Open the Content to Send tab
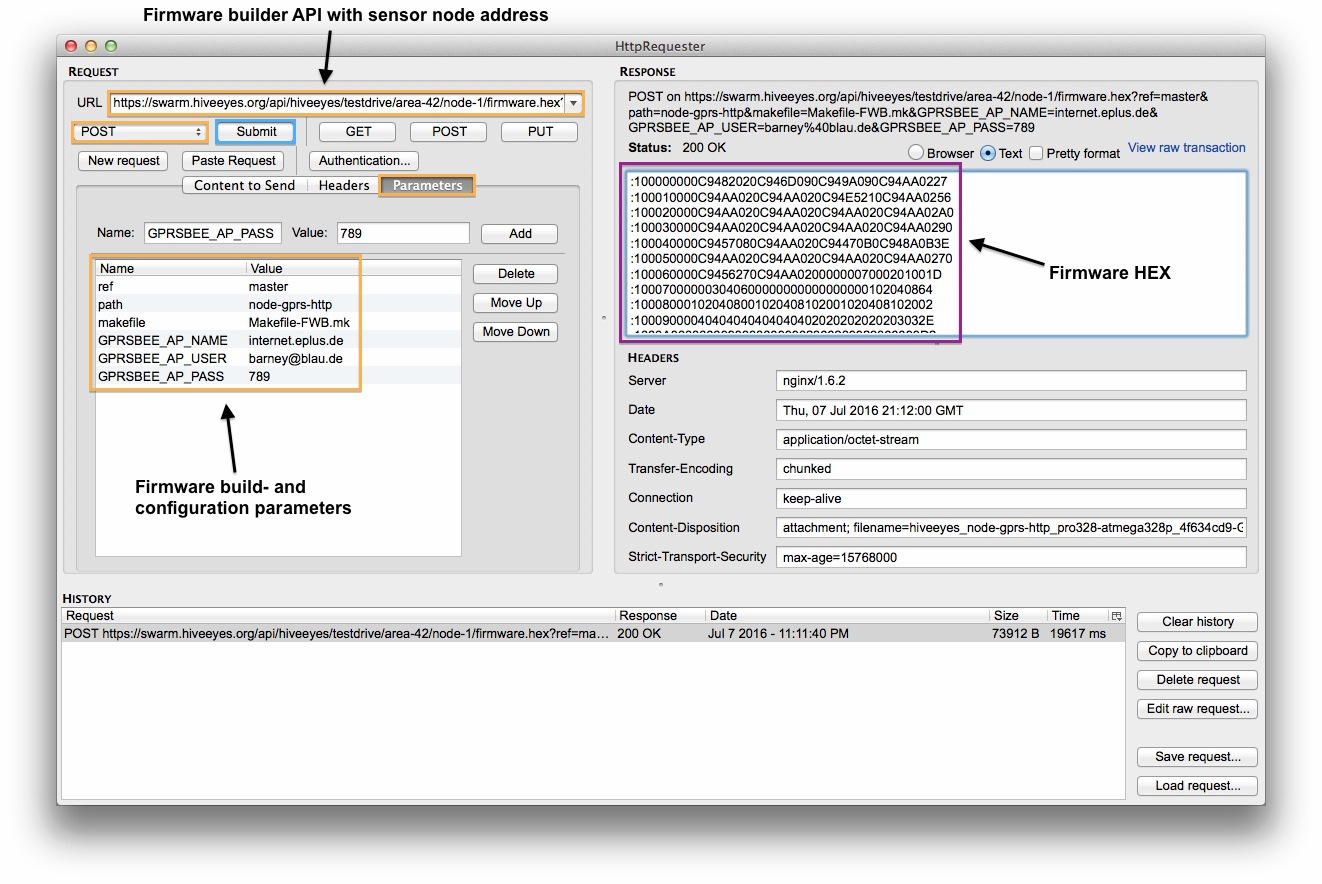Screen dimensions: 1322x884 click(244, 185)
